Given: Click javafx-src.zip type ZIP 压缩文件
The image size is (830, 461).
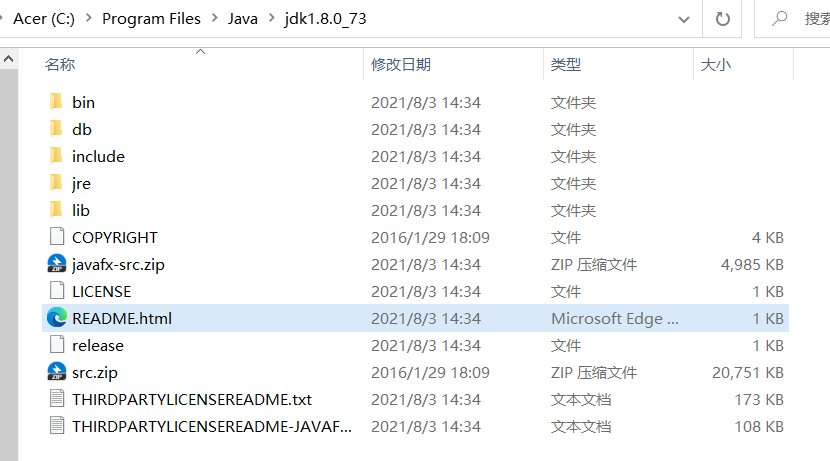Looking at the screenshot, I should click(594, 264).
